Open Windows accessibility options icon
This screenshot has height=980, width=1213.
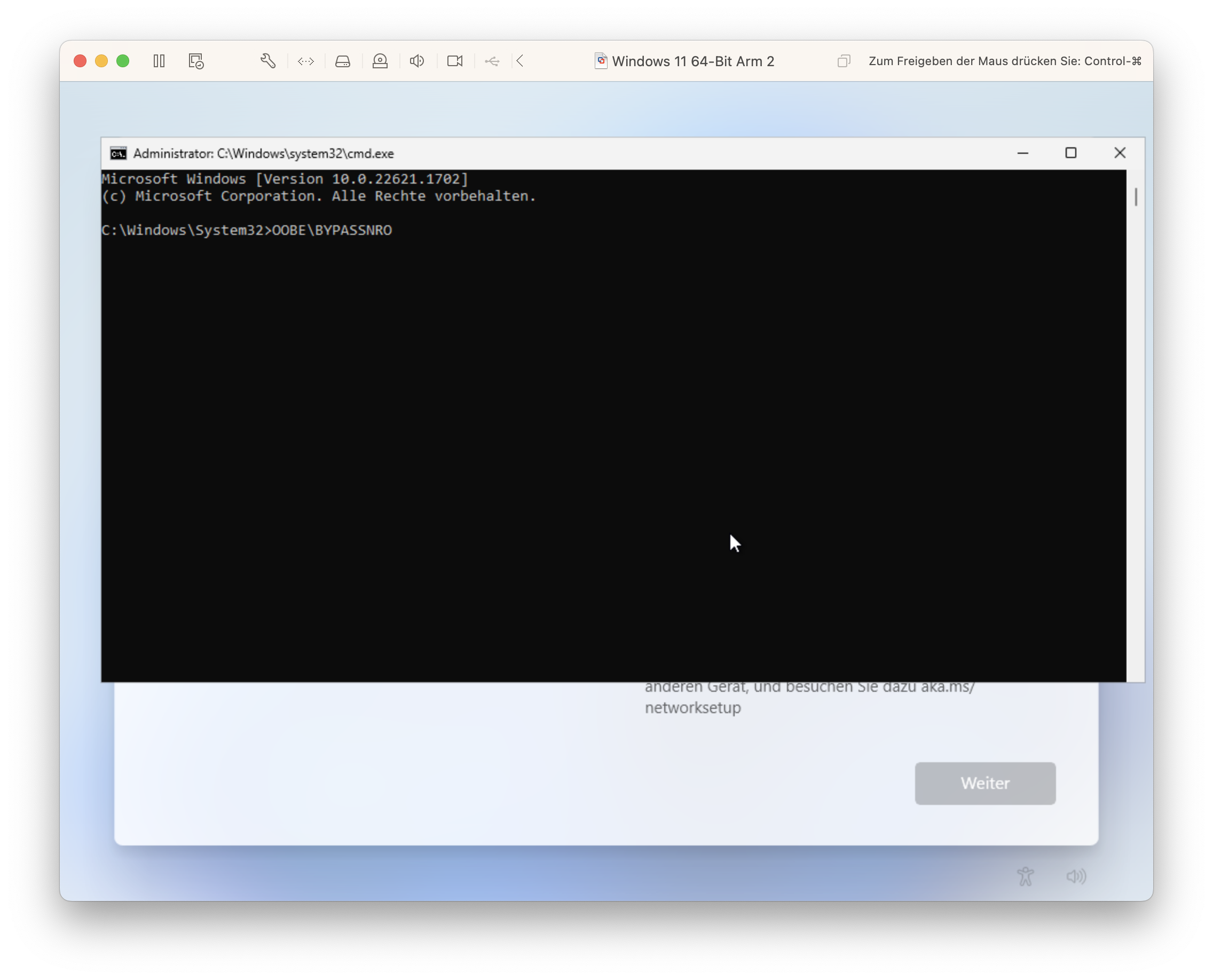click(1026, 876)
